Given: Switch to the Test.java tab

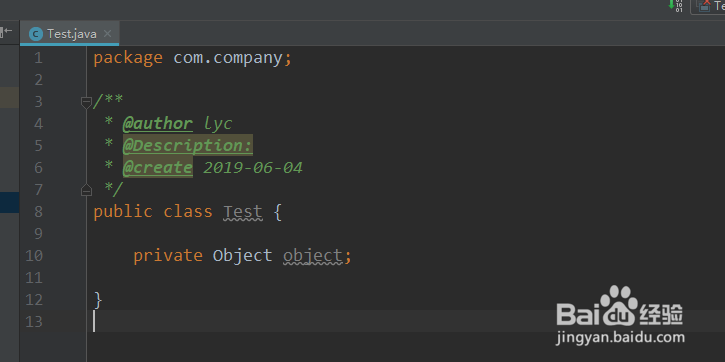Looking at the screenshot, I should coord(71,34).
